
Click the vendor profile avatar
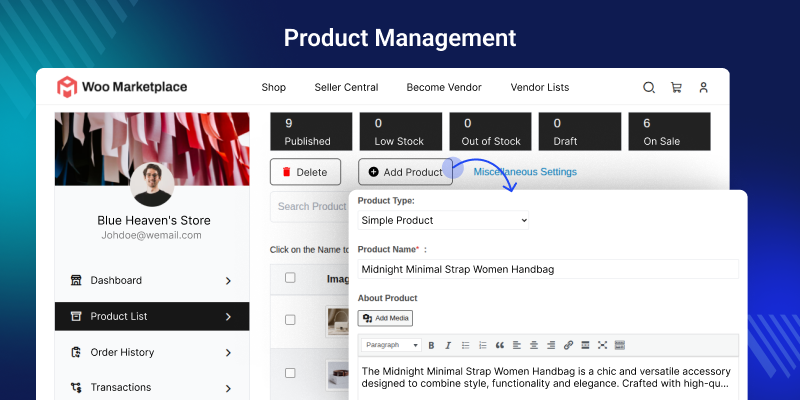[x=152, y=184]
